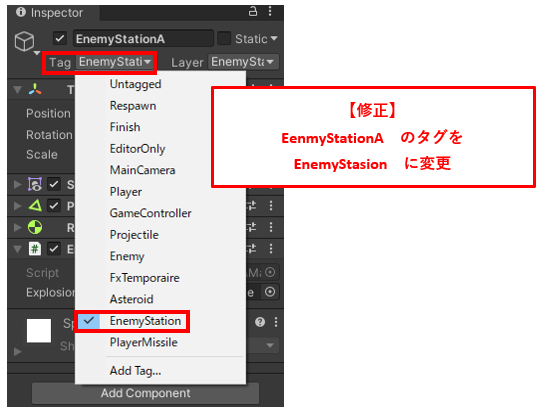Click the Add Component button
547x415 pixels.
(145, 393)
